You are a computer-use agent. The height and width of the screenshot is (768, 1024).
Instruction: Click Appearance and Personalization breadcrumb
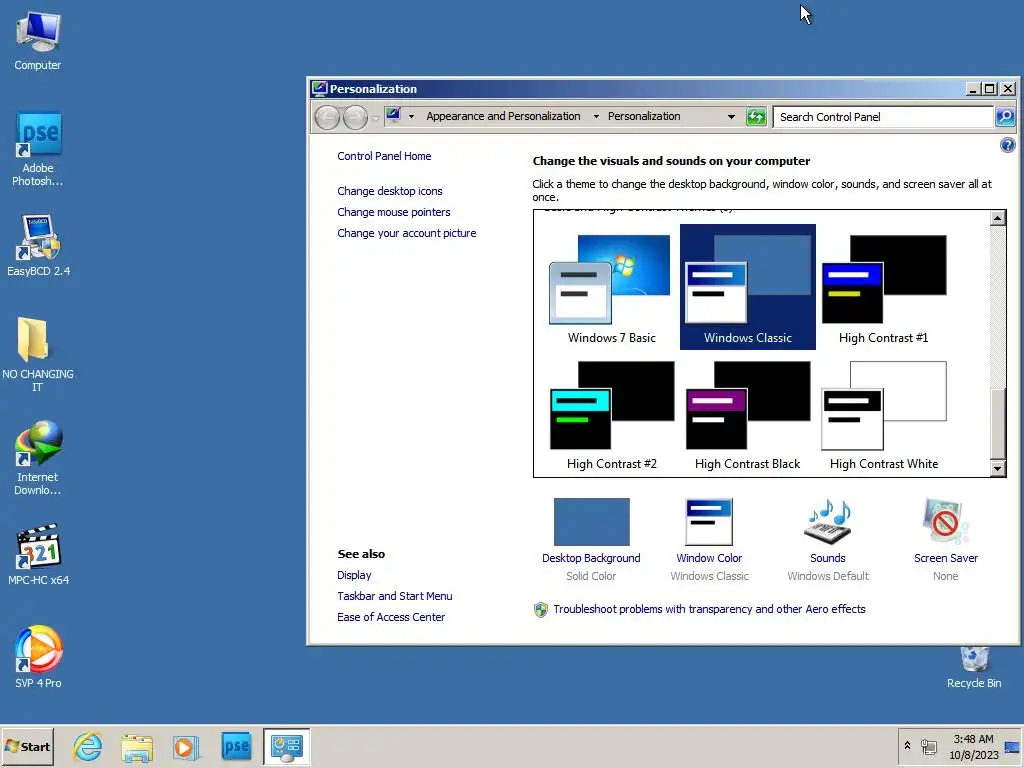coord(503,116)
